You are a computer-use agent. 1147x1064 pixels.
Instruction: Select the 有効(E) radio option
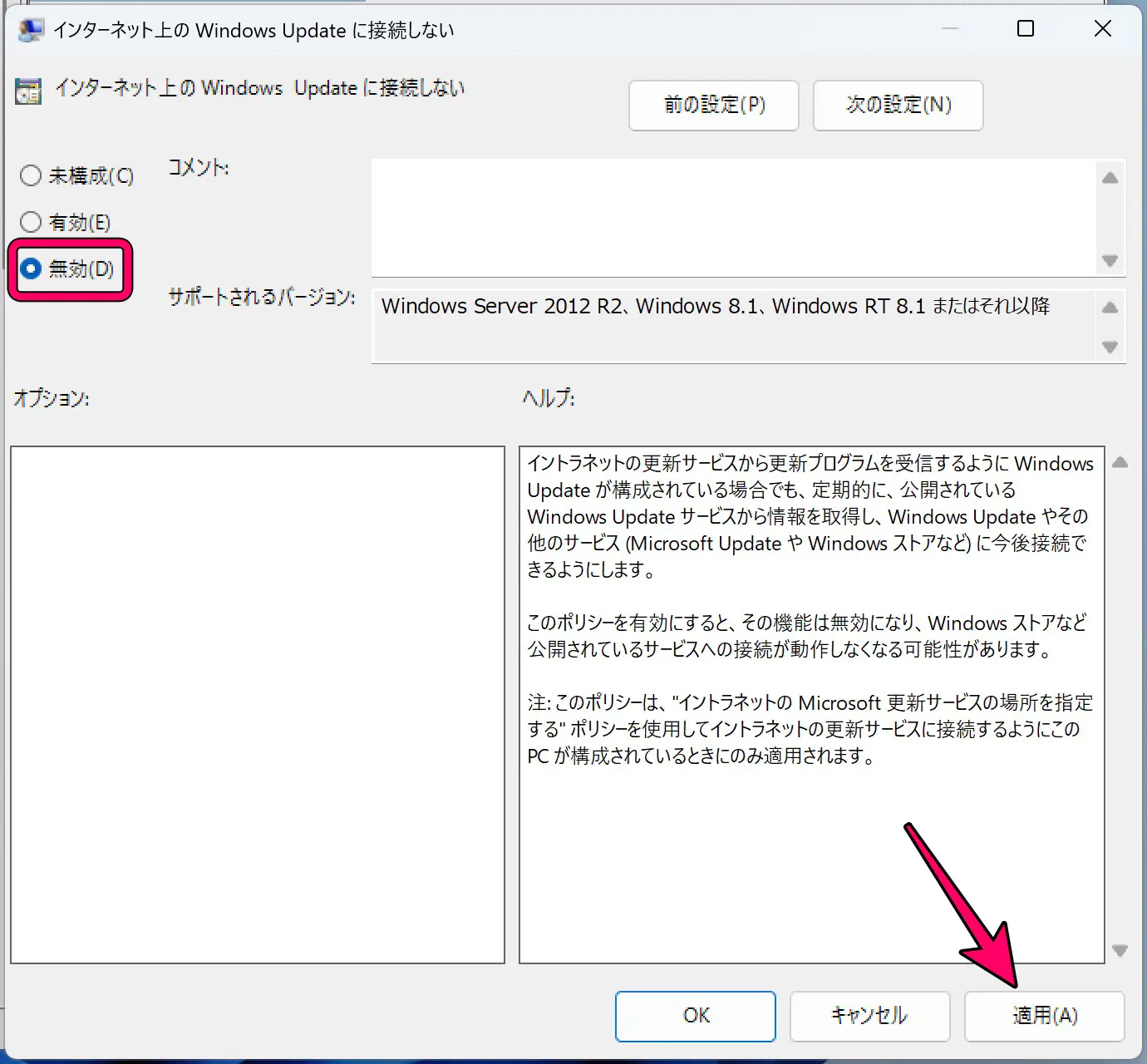pos(31,222)
